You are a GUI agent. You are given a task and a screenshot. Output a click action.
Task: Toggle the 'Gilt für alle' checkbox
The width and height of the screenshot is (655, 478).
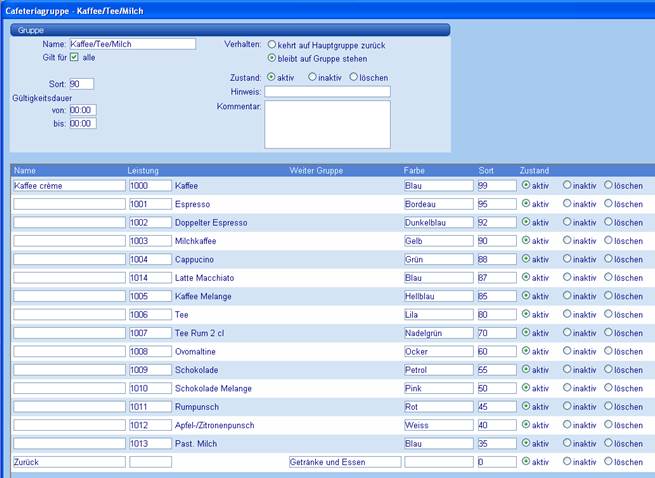click(x=74, y=58)
